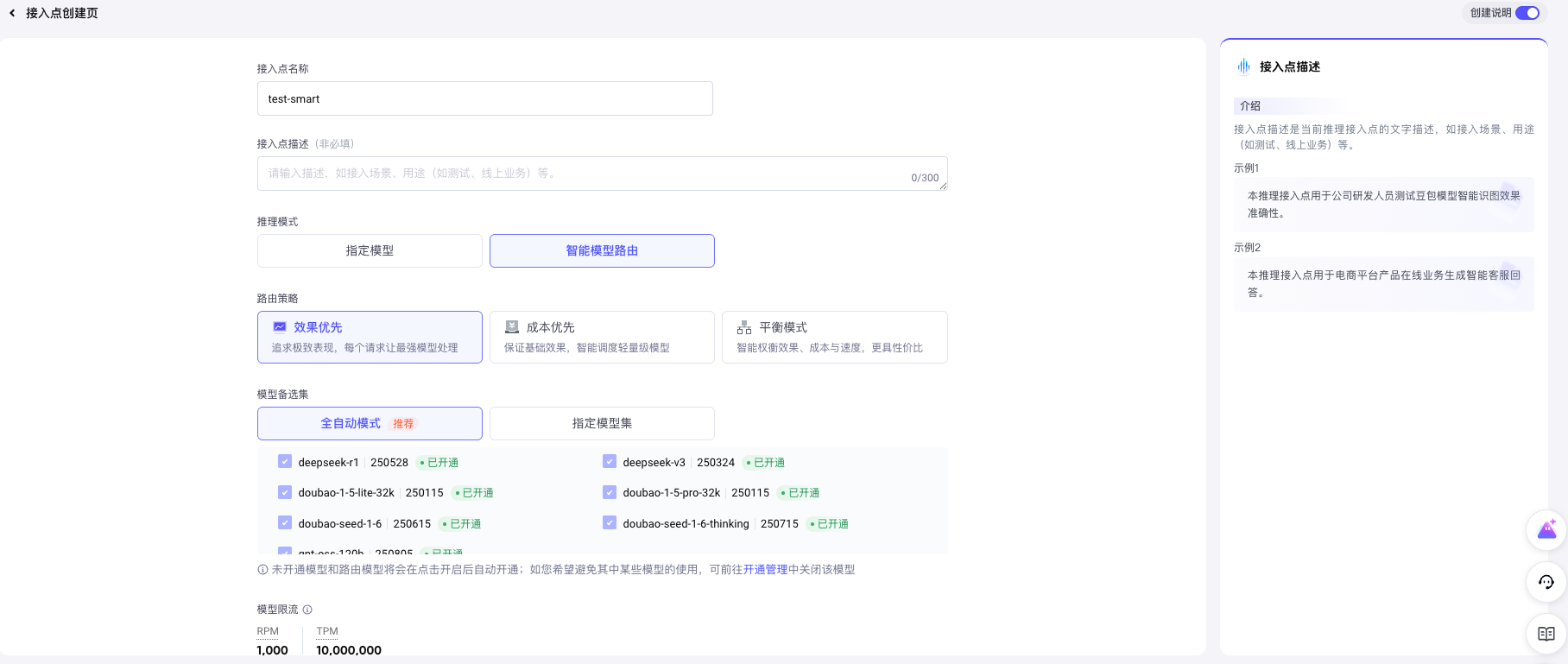Open the customer support headset icon
This screenshot has width=1568, height=664.
tap(1546, 582)
